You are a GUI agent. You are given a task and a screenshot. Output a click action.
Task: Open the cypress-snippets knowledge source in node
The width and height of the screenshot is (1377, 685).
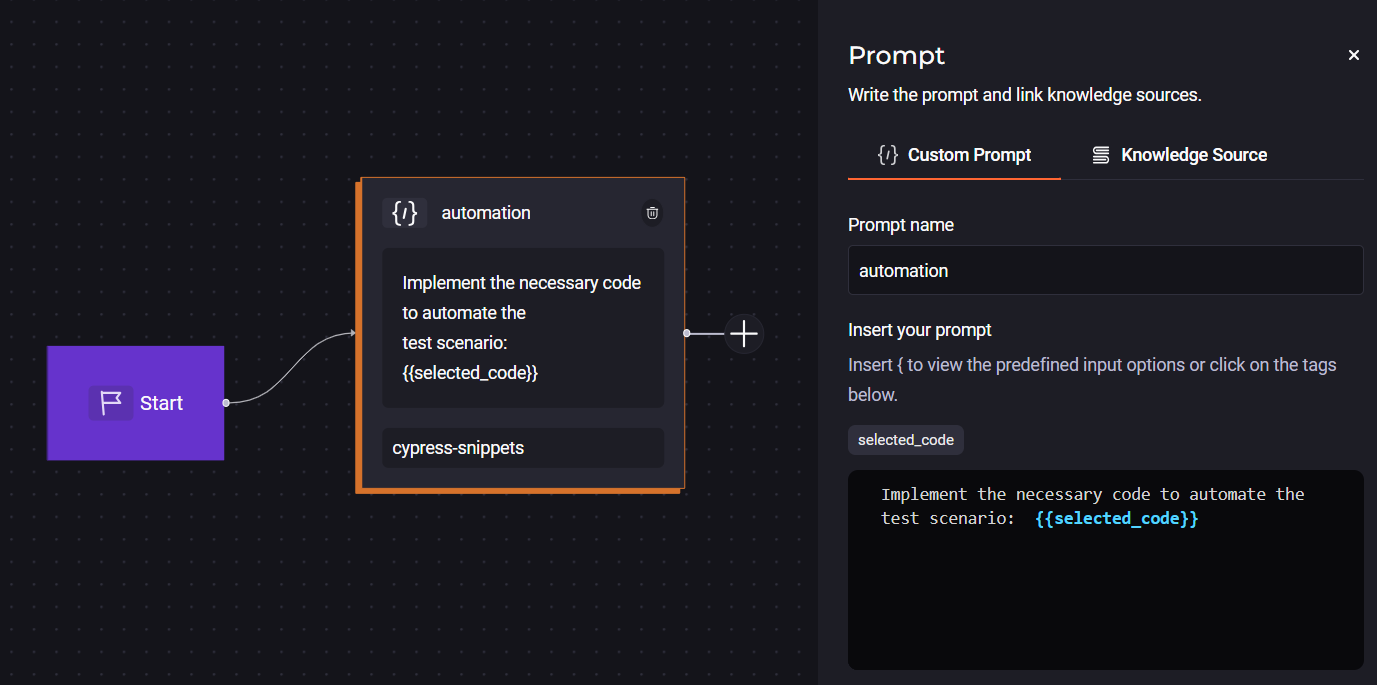pos(523,448)
